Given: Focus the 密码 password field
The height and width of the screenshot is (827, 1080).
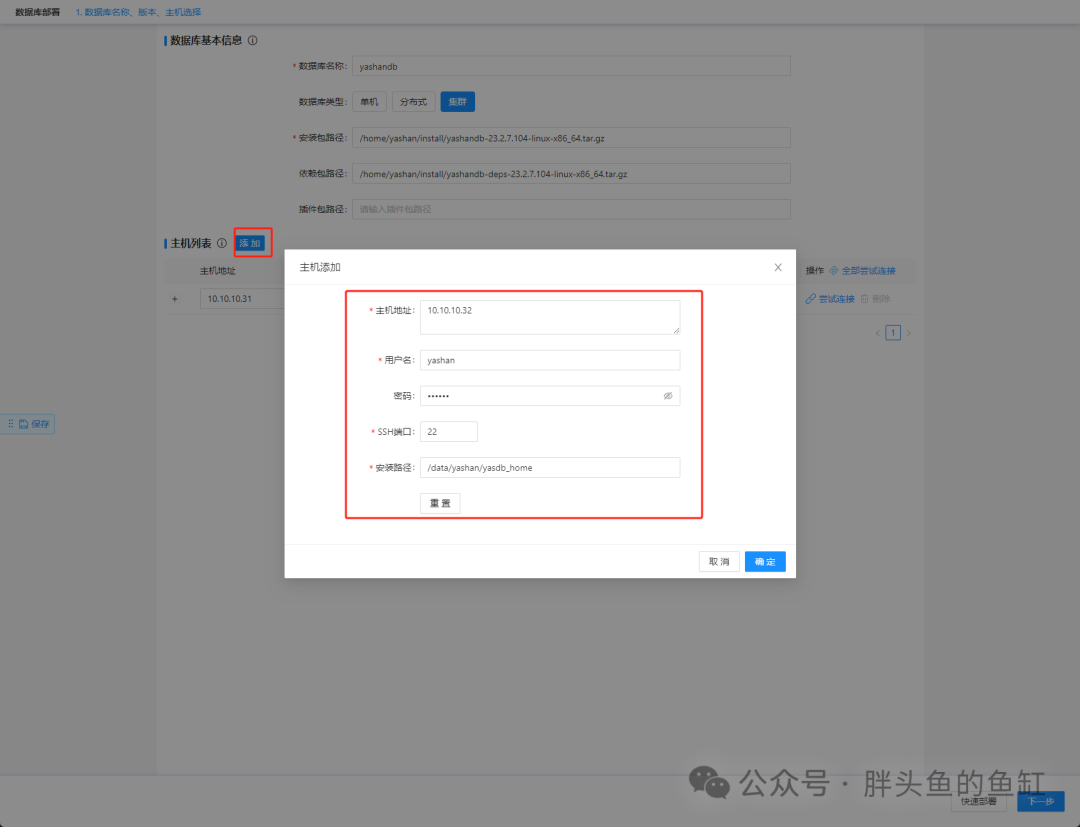Looking at the screenshot, I should point(550,396).
